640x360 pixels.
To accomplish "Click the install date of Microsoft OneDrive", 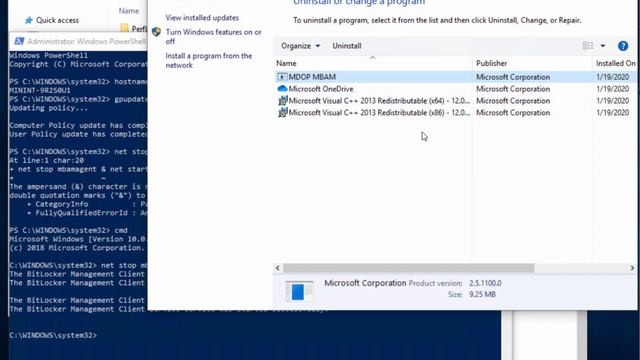I will click(x=612, y=89).
